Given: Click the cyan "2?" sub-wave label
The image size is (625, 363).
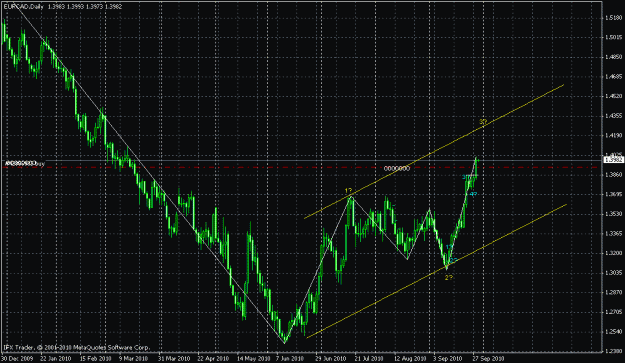Looking at the screenshot, I should [454, 260].
